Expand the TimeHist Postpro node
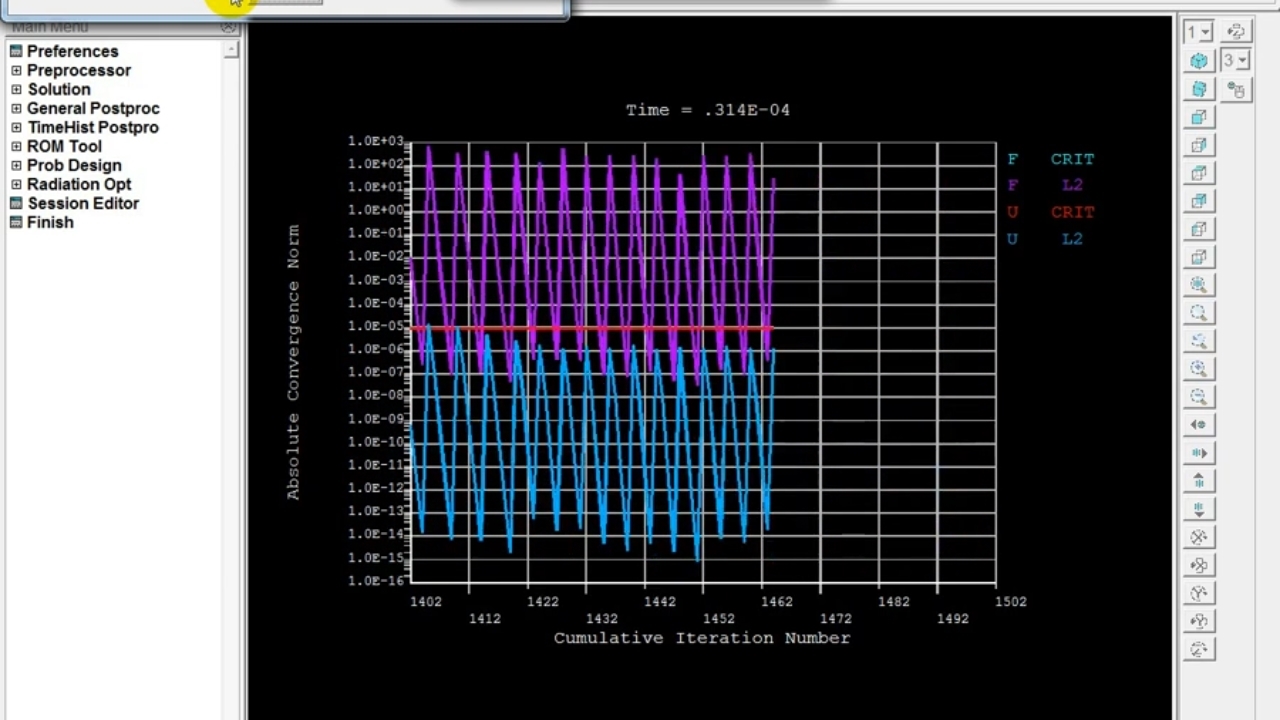This screenshot has width=1280, height=720. pyautogui.click(x=16, y=128)
